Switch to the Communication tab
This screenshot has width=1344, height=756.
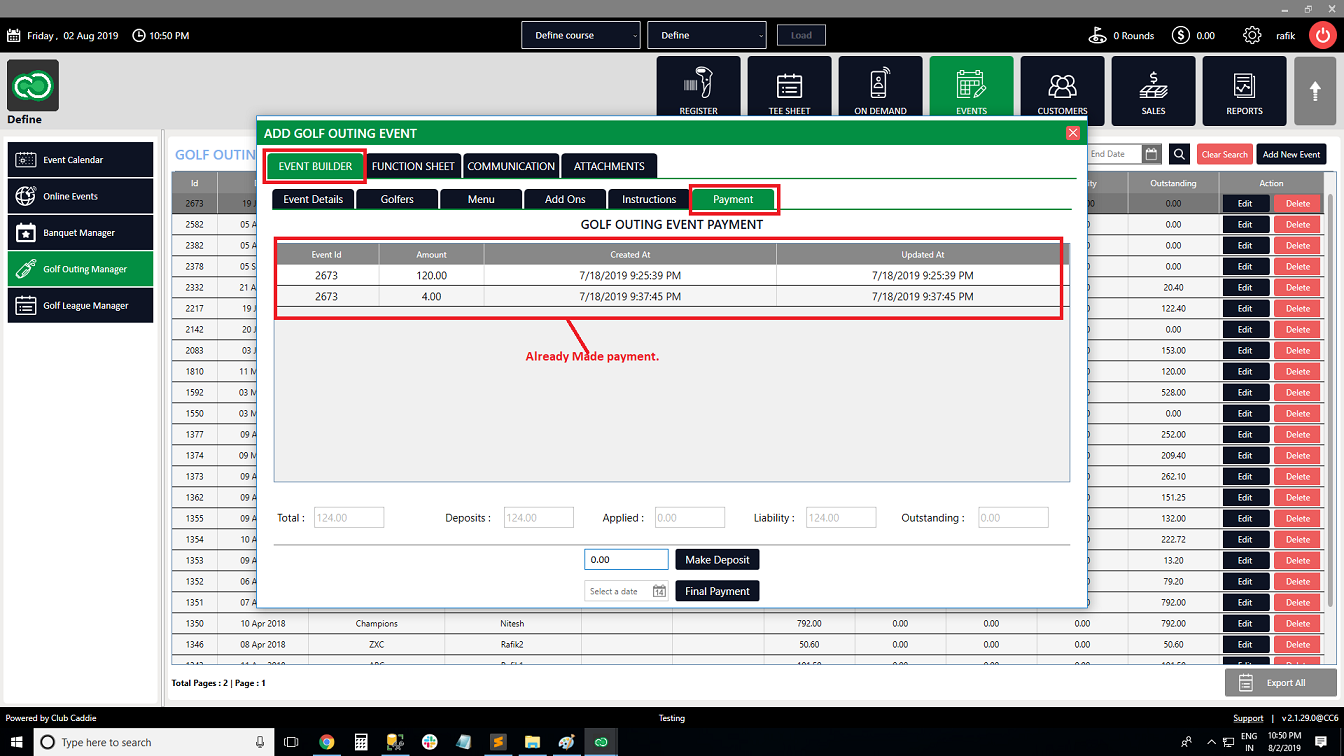tap(511, 166)
